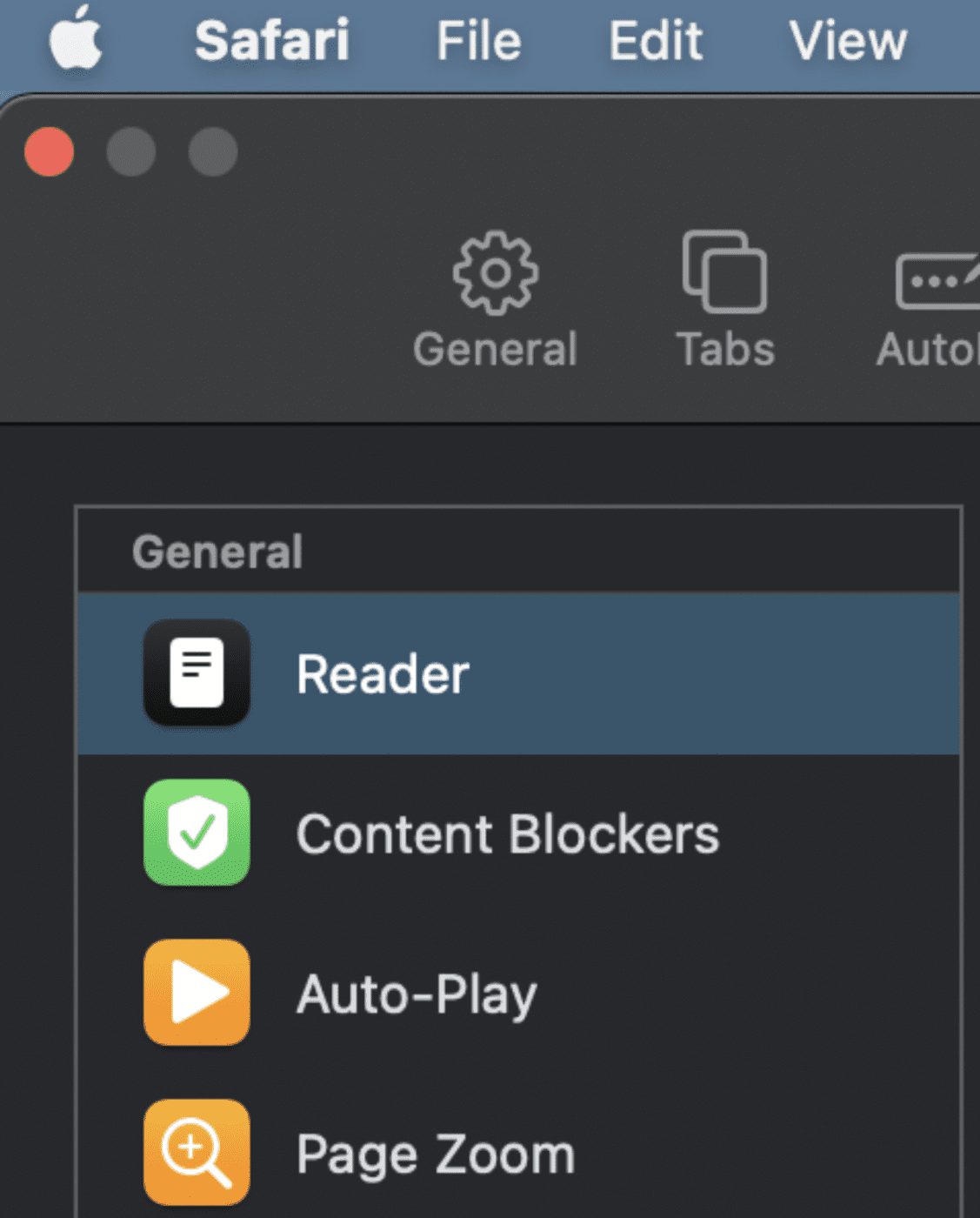This screenshot has height=1218, width=980.
Task: Switch to the Tabs preferences tab label
Action: (x=725, y=350)
